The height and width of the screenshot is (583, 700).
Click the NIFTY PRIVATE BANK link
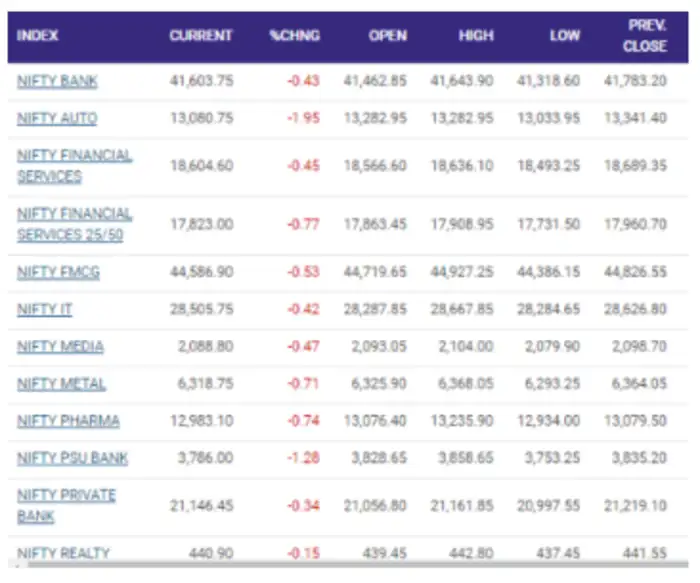coord(66,506)
